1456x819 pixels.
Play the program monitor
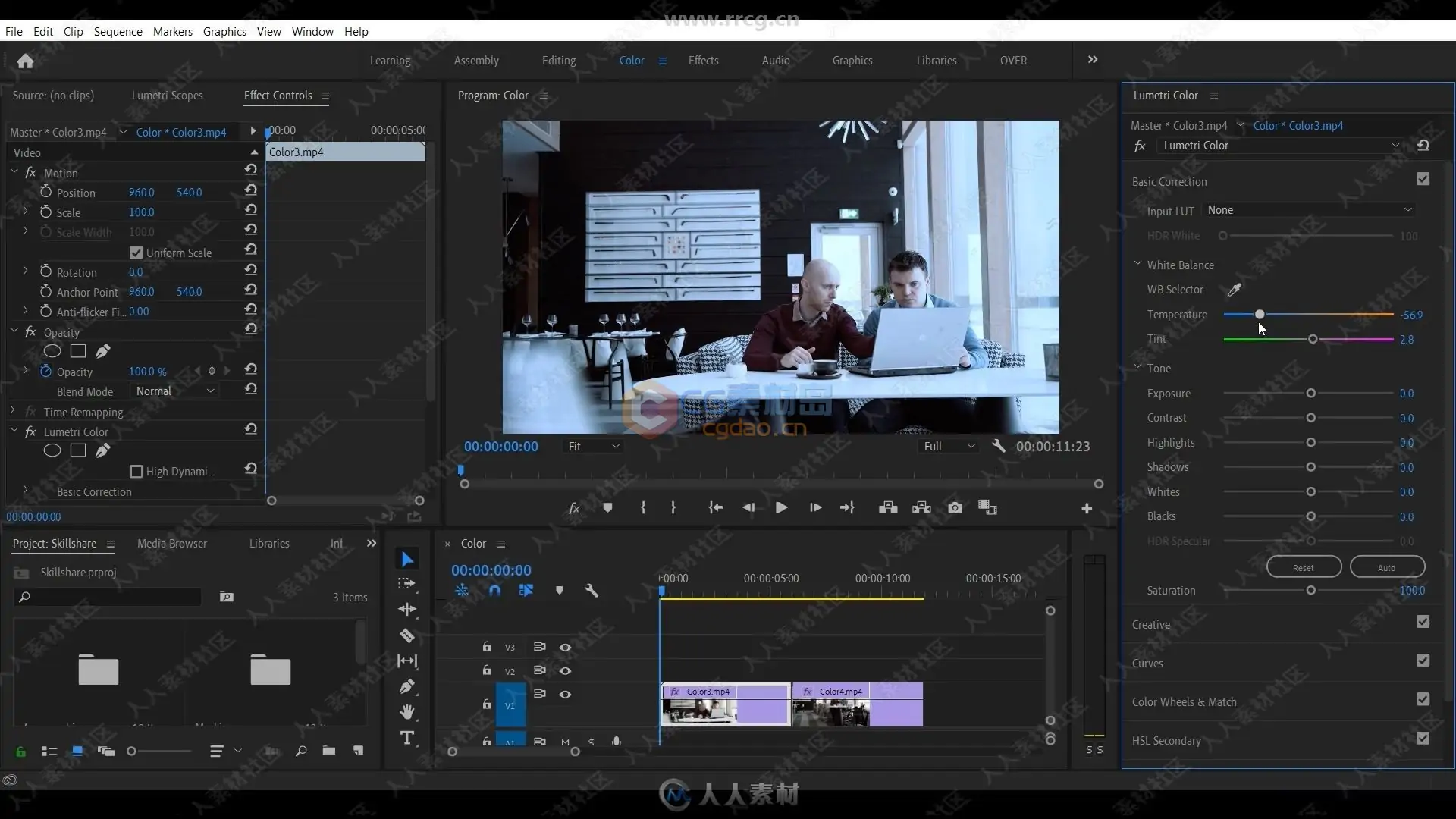click(x=781, y=508)
